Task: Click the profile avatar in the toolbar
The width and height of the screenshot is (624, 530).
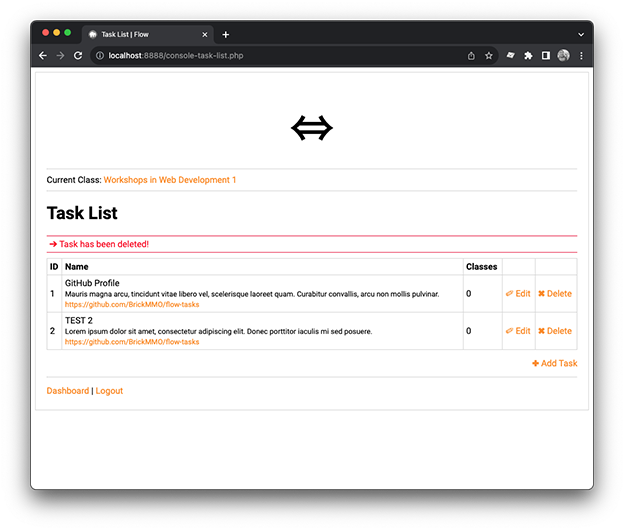Action: (564, 56)
